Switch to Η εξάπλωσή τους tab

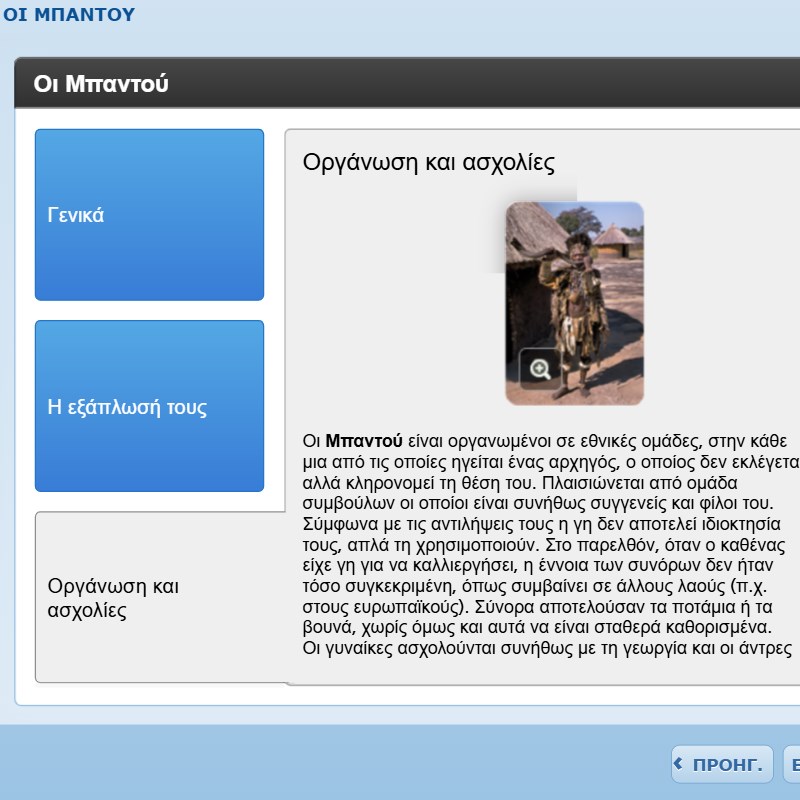149,406
